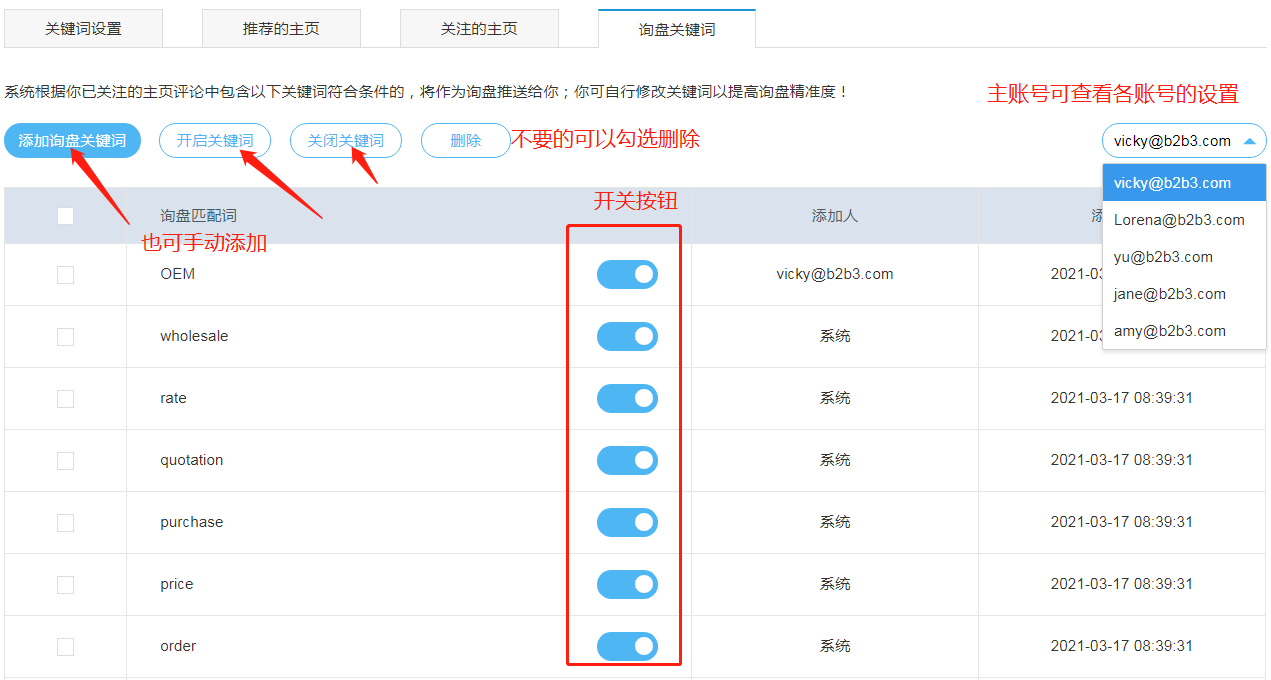Turn off the wholesale keyword switch
This screenshot has width=1271, height=680.
627,336
